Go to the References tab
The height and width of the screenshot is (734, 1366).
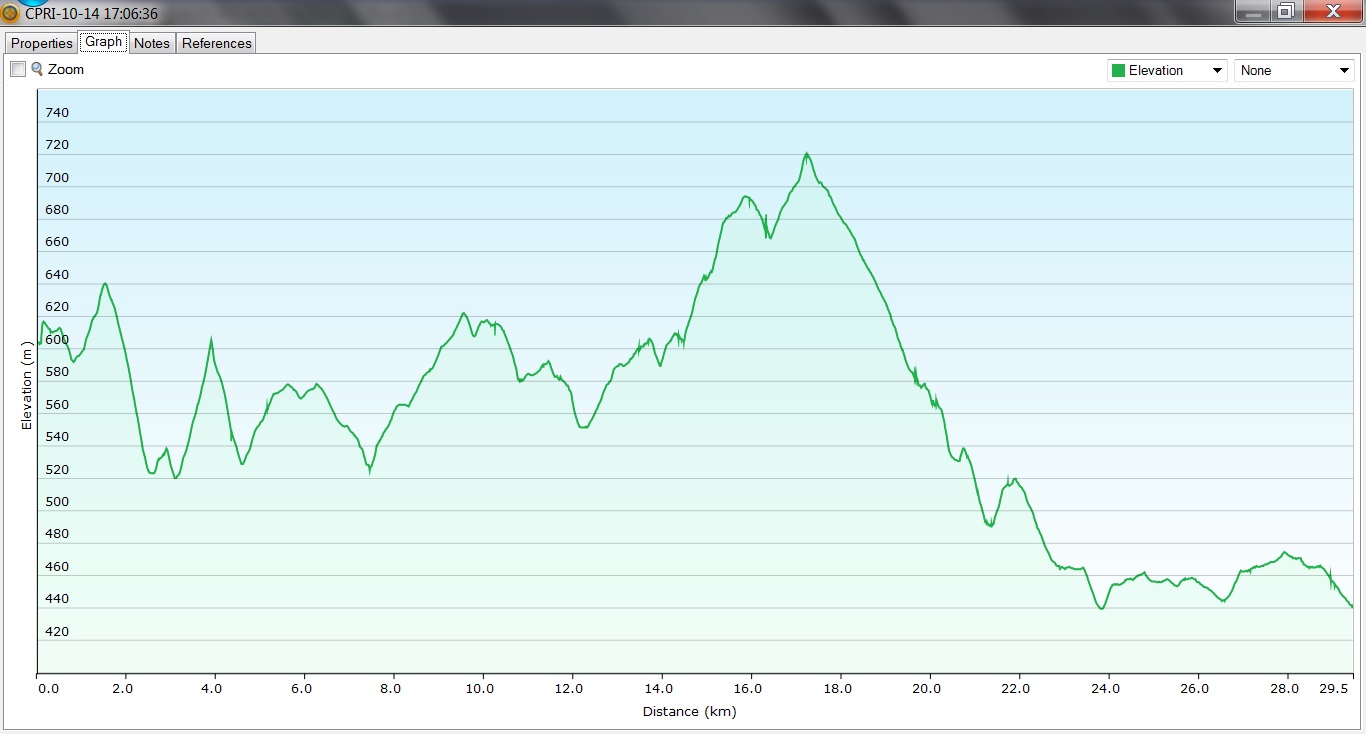click(x=217, y=43)
